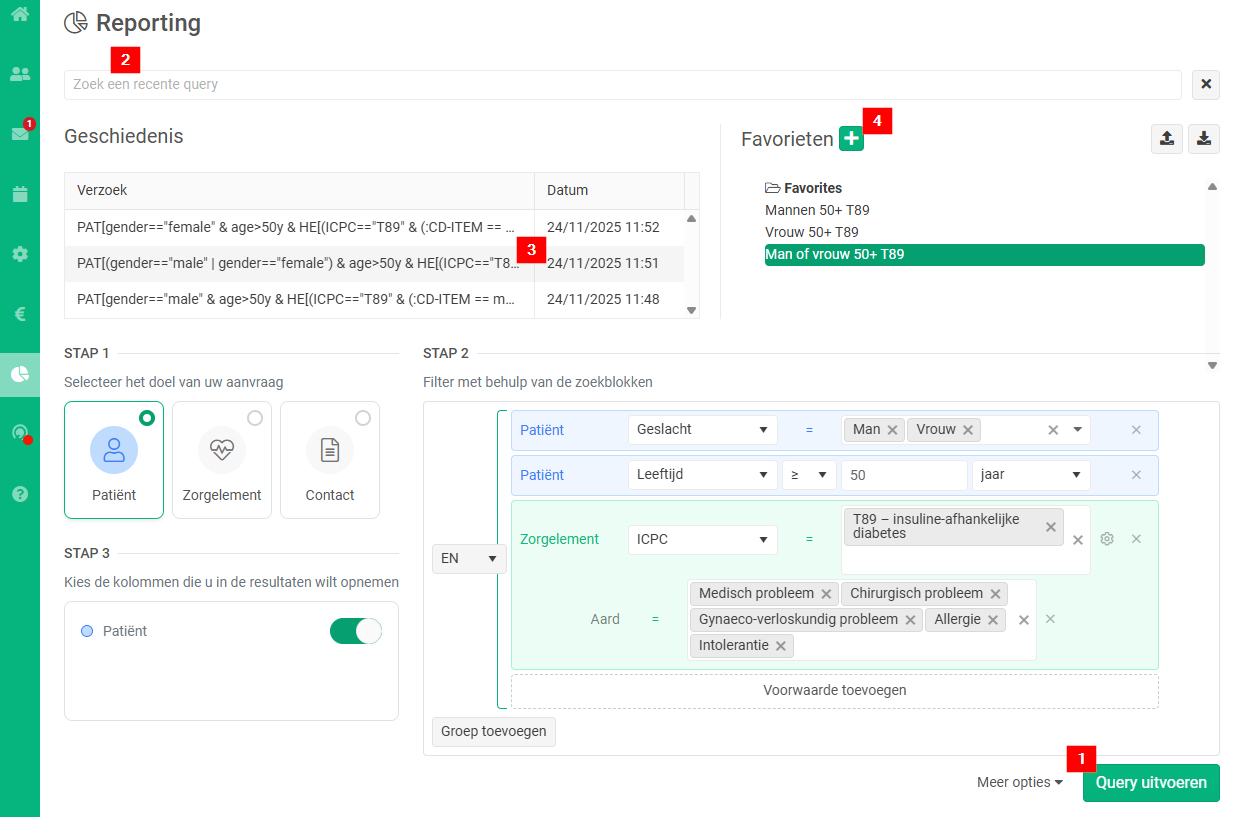Select the 'Vrouw 50+ T89' favorite

pyautogui.click(x=811, y=232)
